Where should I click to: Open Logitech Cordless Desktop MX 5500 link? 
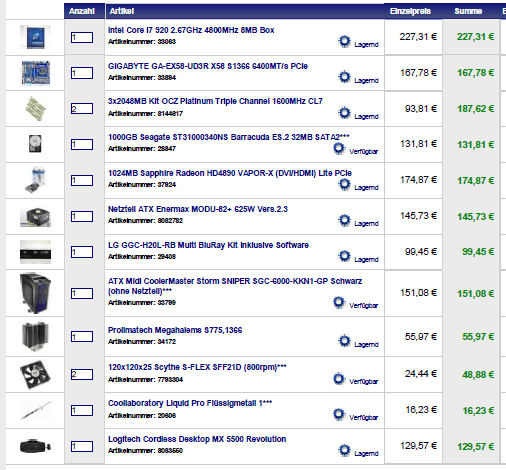(x=197, y=439)
